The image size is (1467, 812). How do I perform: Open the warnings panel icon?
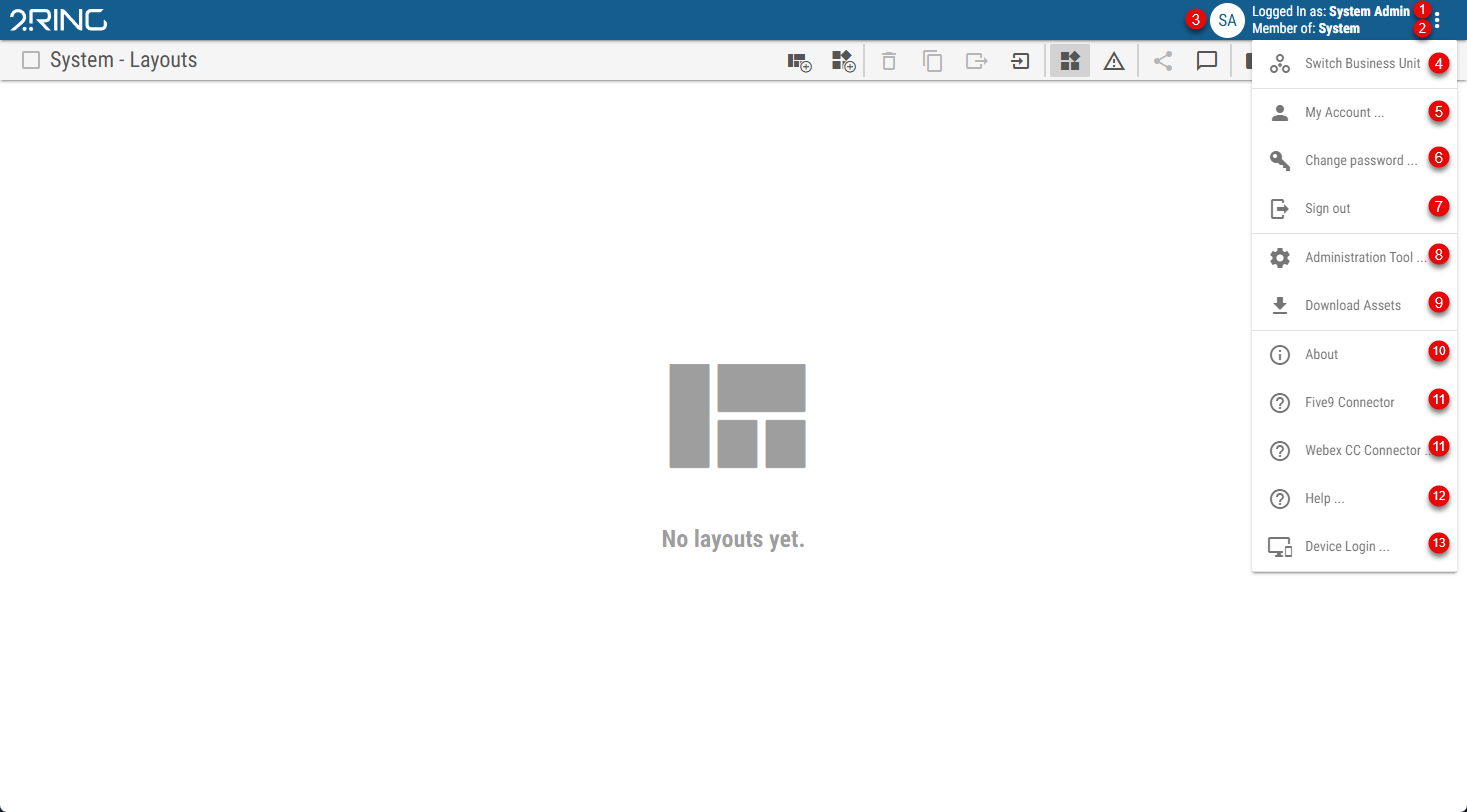pyautogui.click(x=1113, y=61)
